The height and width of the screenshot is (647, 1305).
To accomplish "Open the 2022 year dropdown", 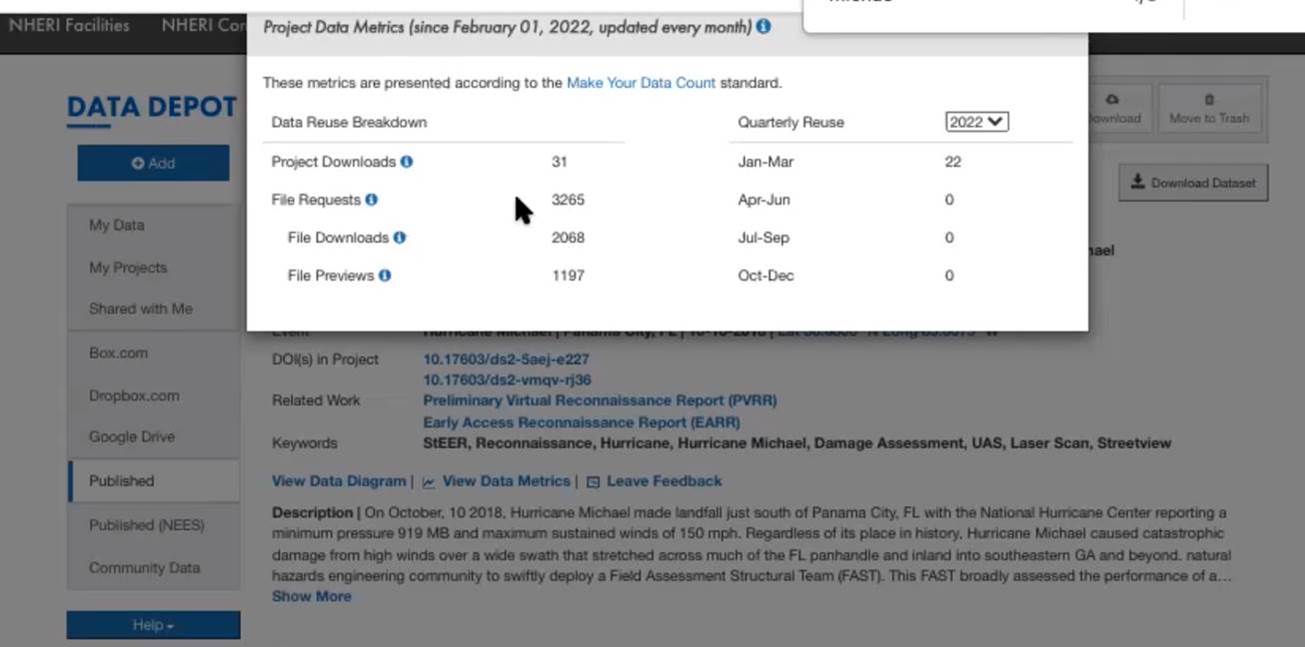I will pyautogui.click(x=976, y=122).
